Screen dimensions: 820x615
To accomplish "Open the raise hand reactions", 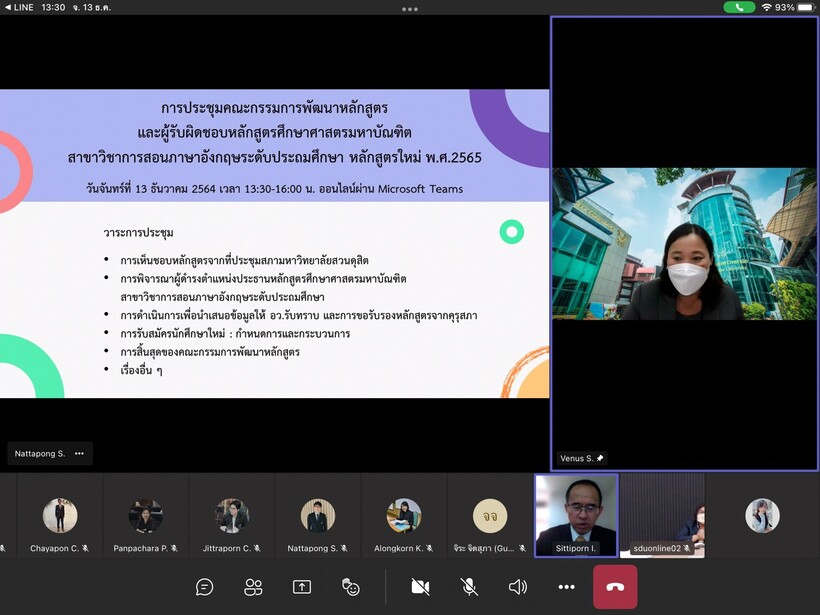I will tap(350, 587).
